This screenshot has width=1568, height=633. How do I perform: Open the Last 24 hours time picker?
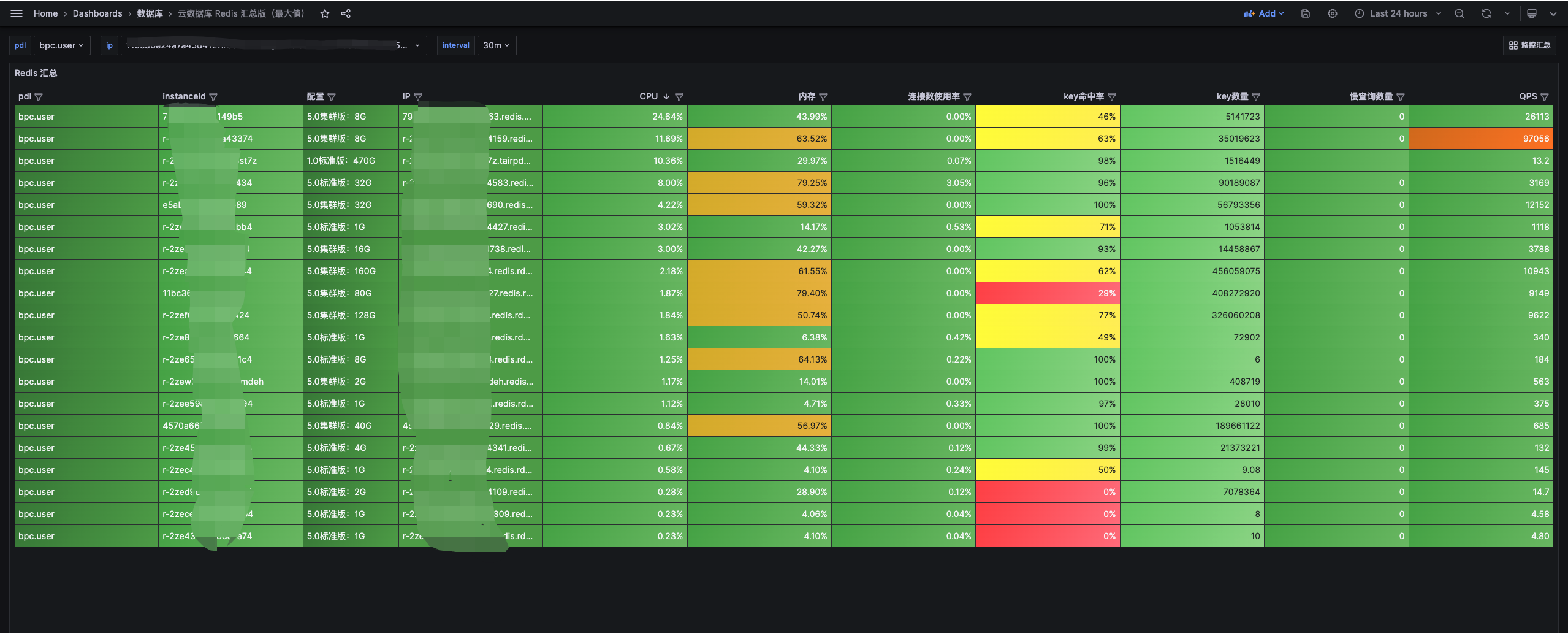pyautogui.click(x=1398, y=13)
